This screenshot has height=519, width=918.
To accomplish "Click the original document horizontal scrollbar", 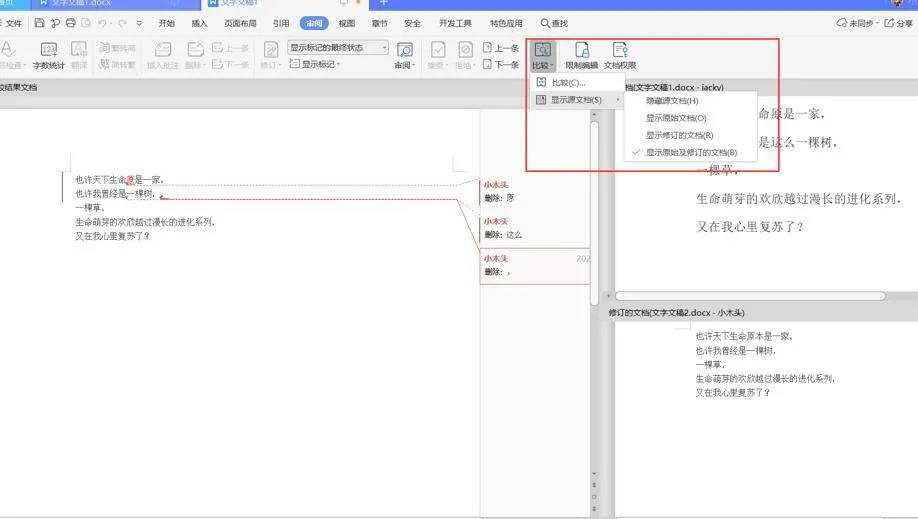I will 750,296.
